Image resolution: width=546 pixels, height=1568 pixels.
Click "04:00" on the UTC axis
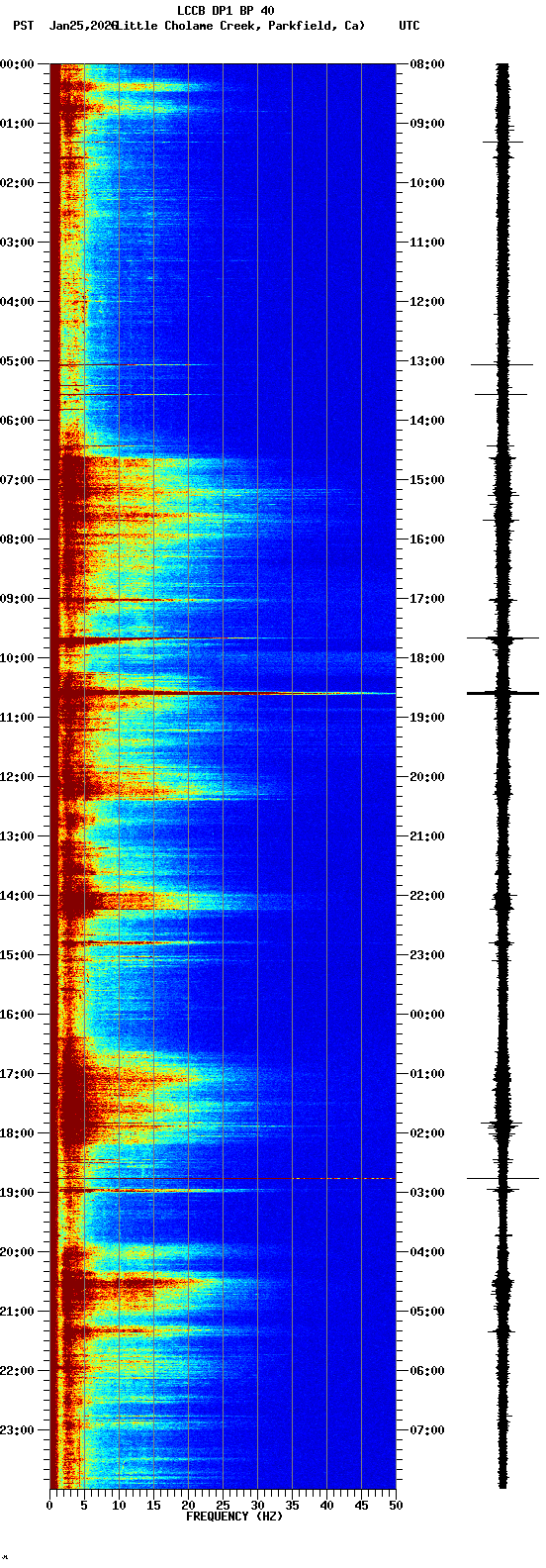point(427,1252)
